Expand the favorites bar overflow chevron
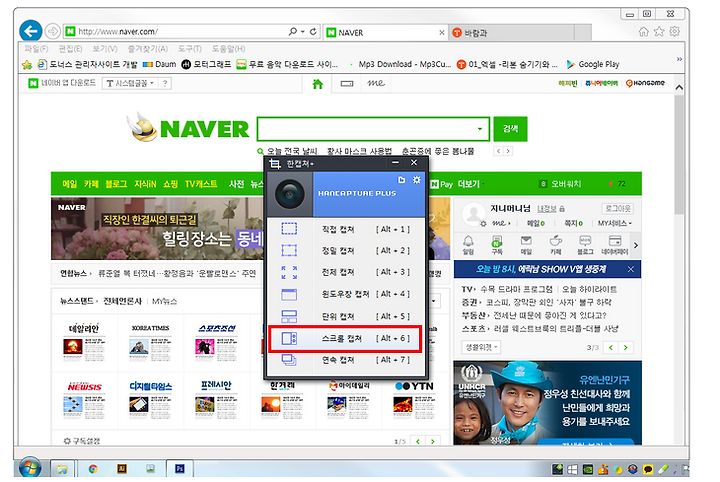 [679, 59]
